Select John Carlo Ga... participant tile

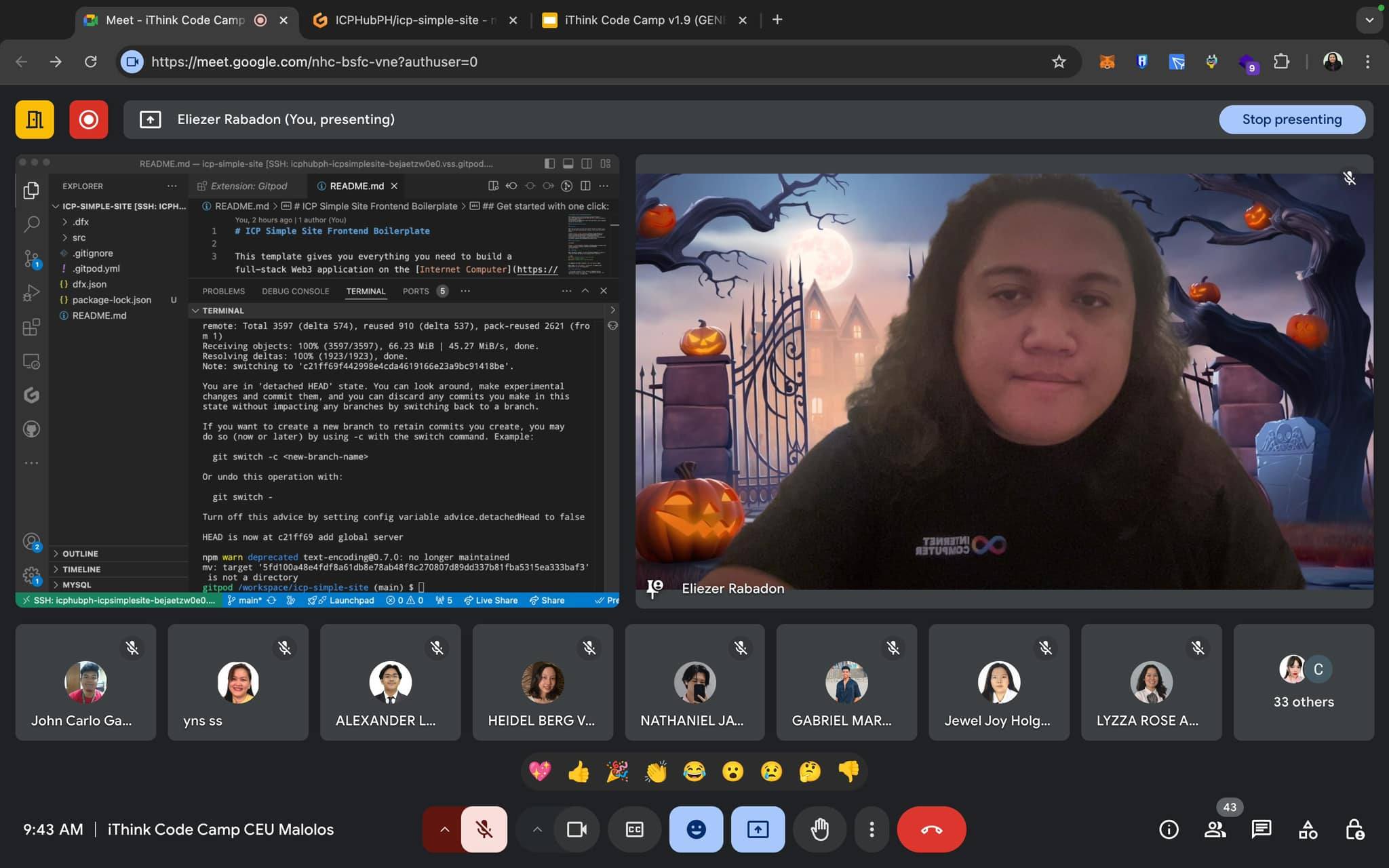[x=85, y=682]
